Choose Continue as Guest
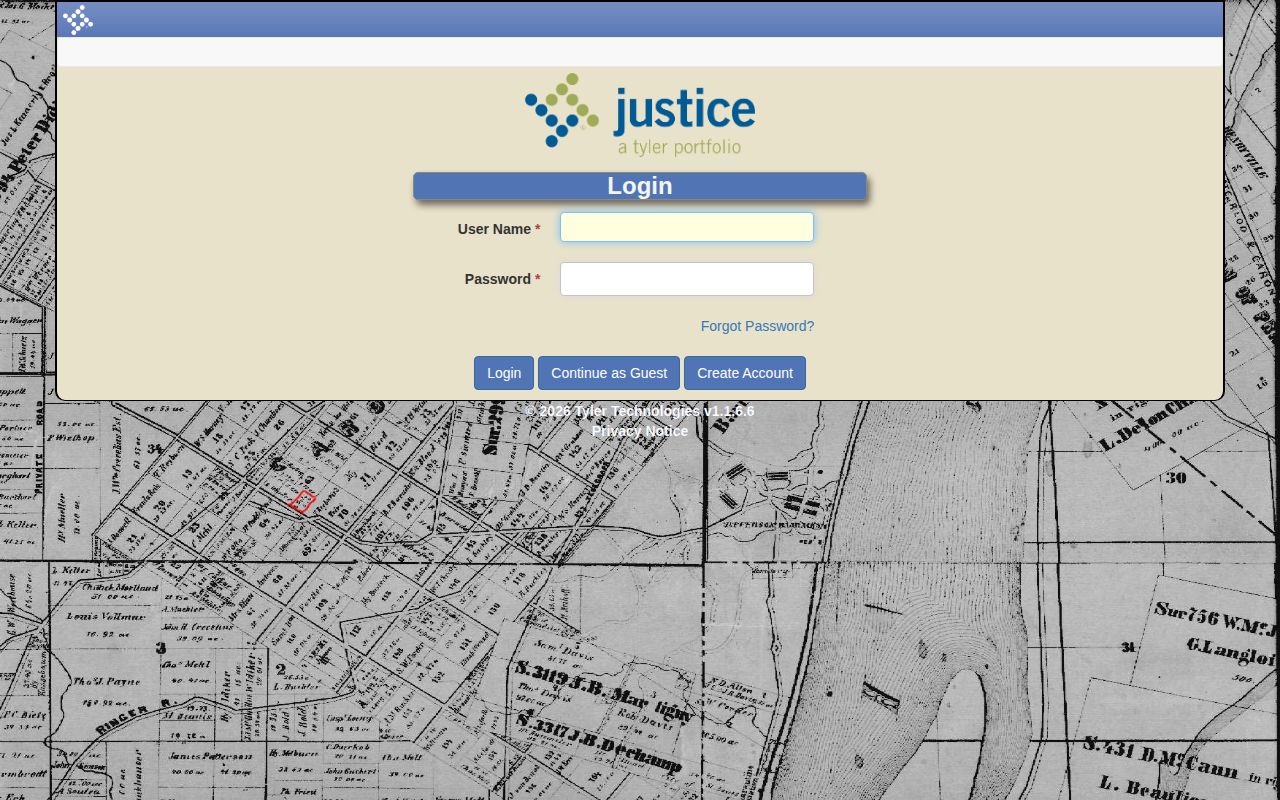 pyautogui.click(x=609, y=373)
